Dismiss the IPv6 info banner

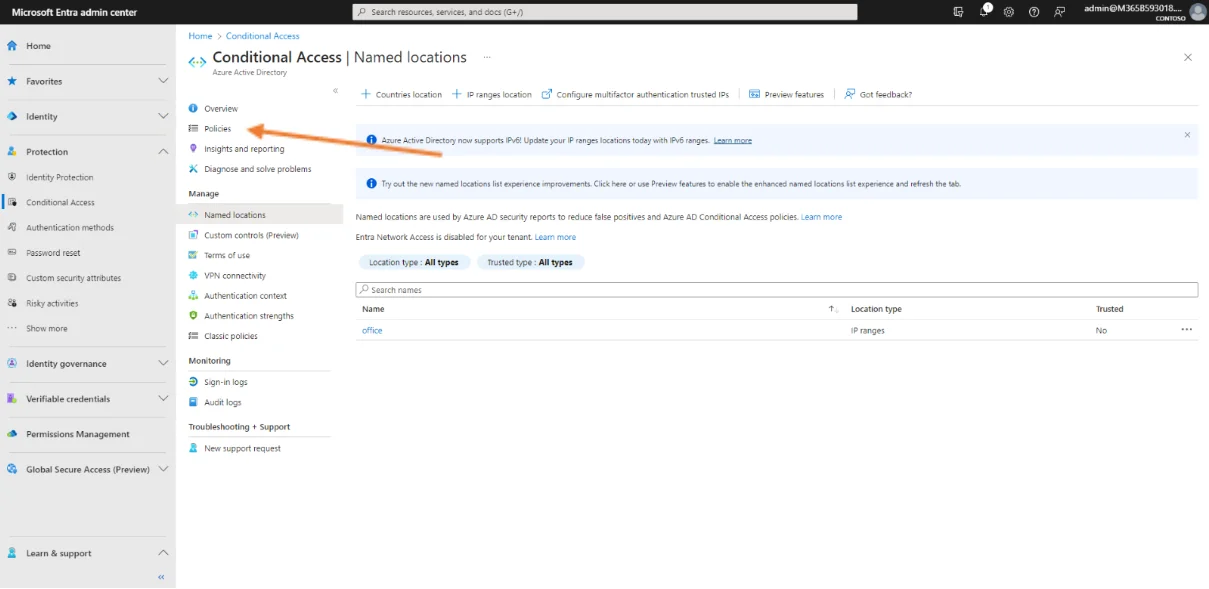pos(1187,135)
